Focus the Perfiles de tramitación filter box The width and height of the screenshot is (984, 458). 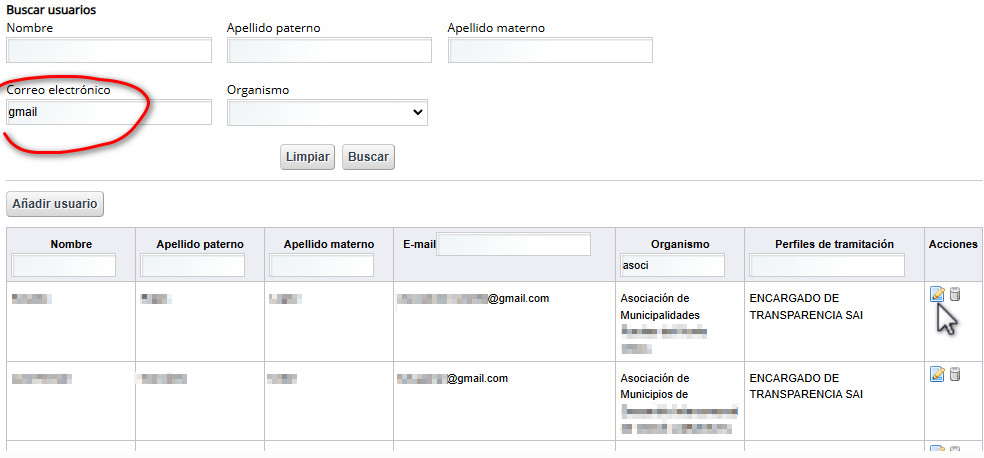[827, 266]
